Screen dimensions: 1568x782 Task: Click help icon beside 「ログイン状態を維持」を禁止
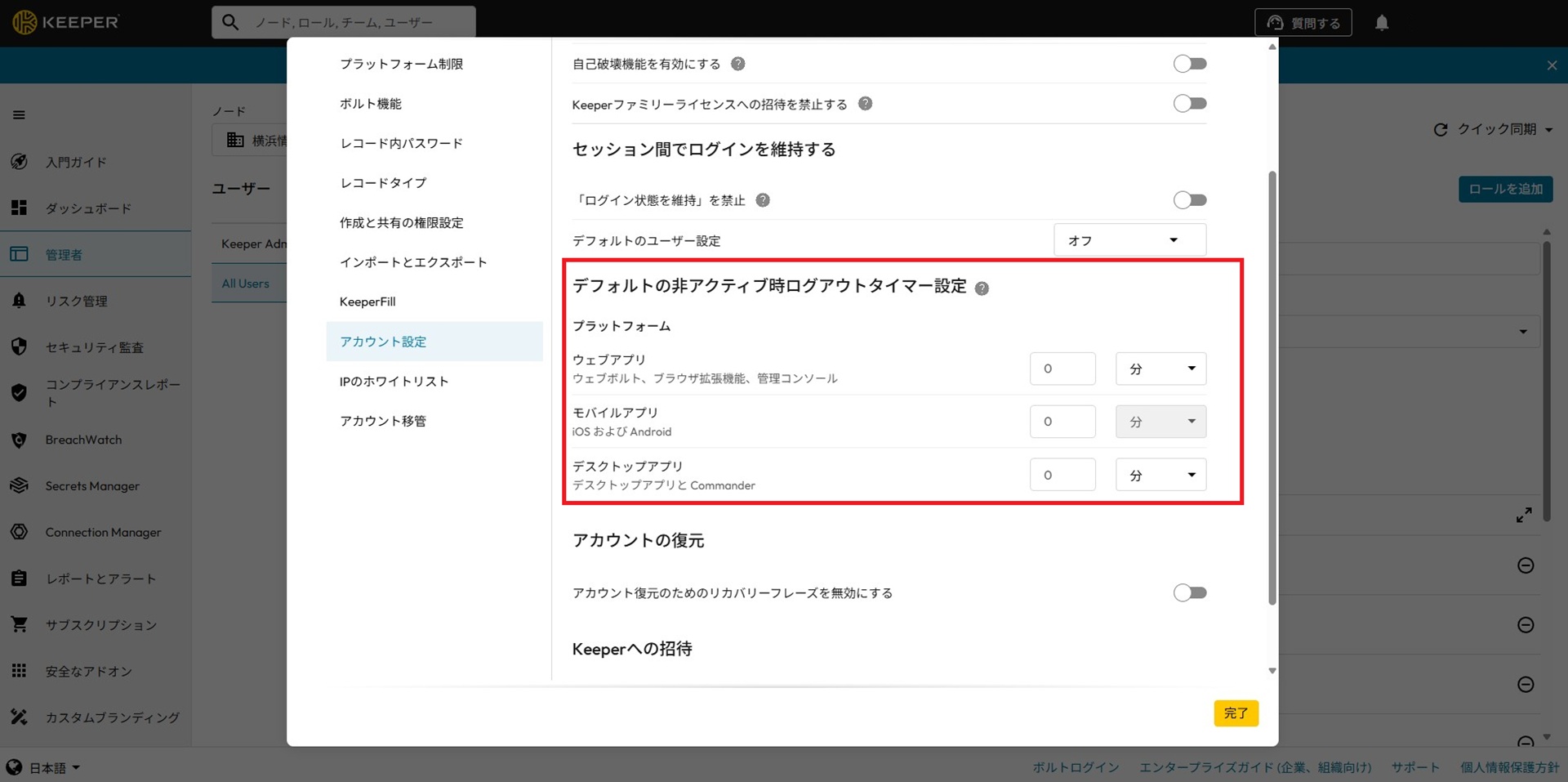762,200
